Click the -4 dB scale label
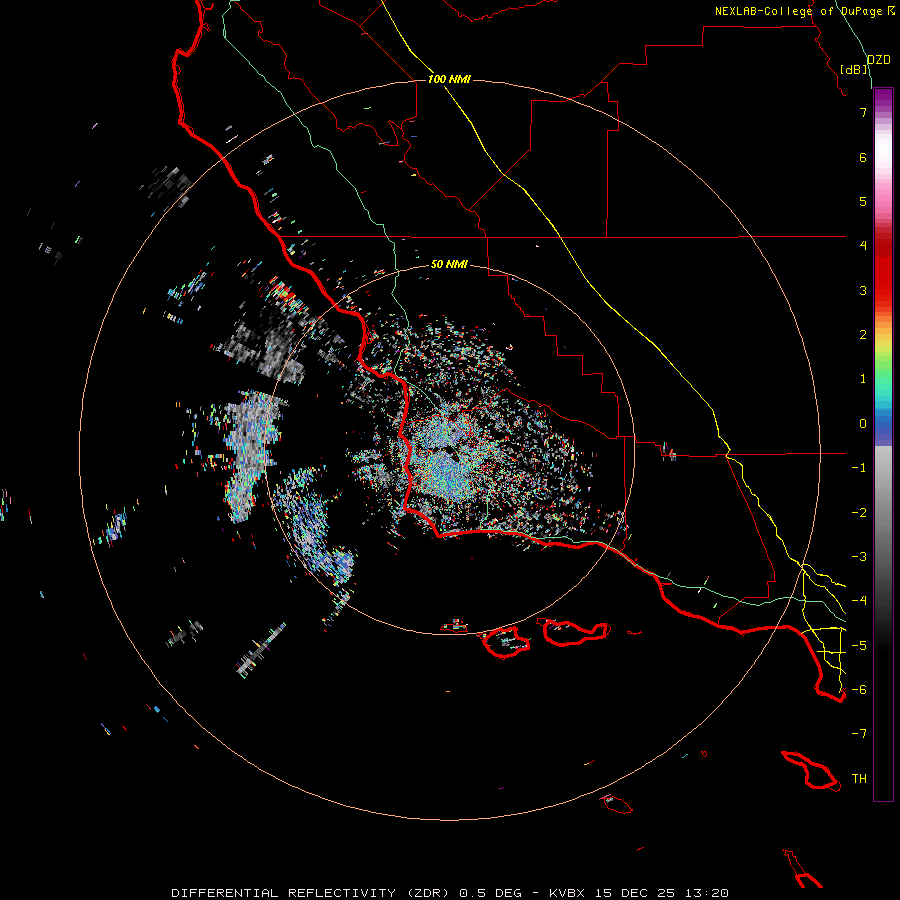The height and width of the screenshot is (900, 900). 859,601
